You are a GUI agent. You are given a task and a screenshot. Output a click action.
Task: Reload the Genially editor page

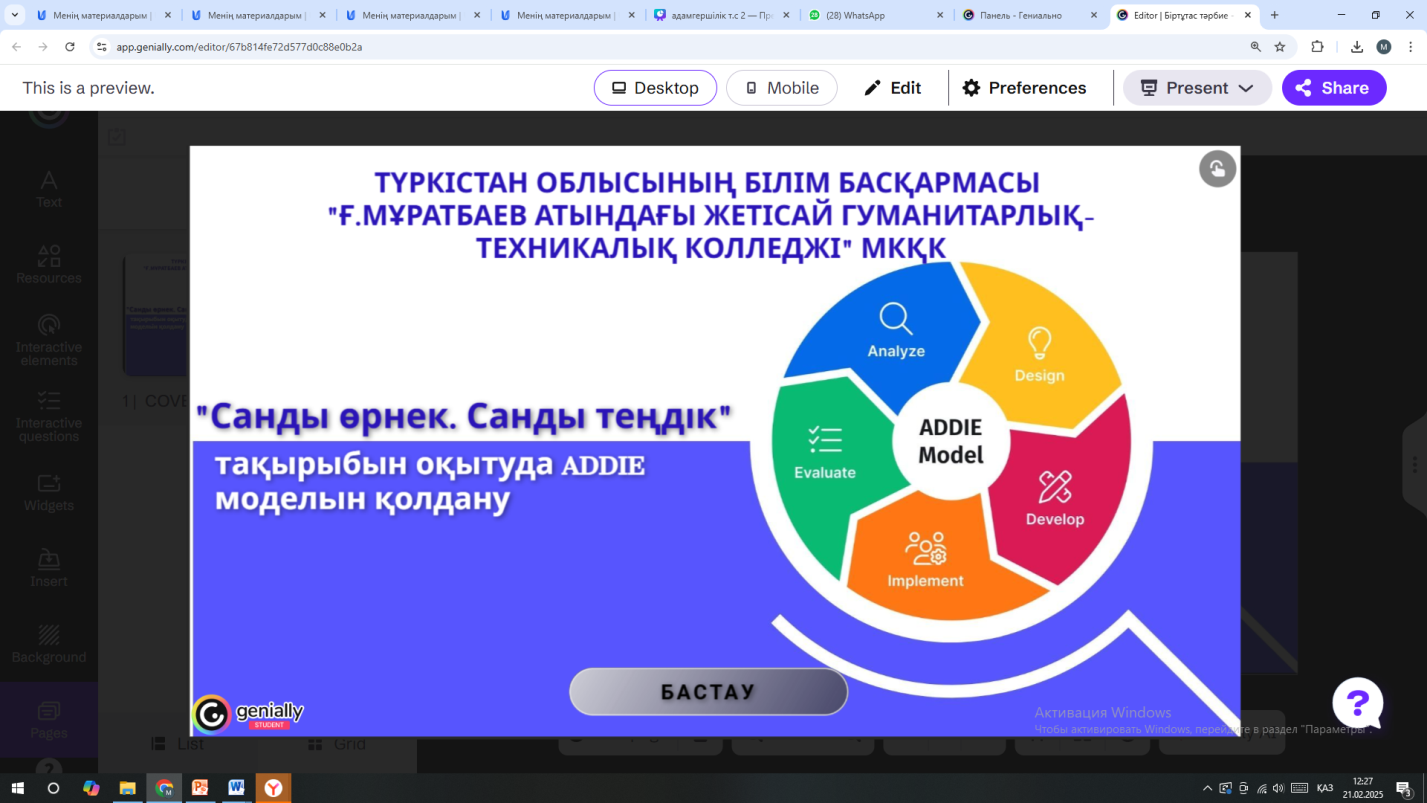pyautogui.click(x=70, y=47)
